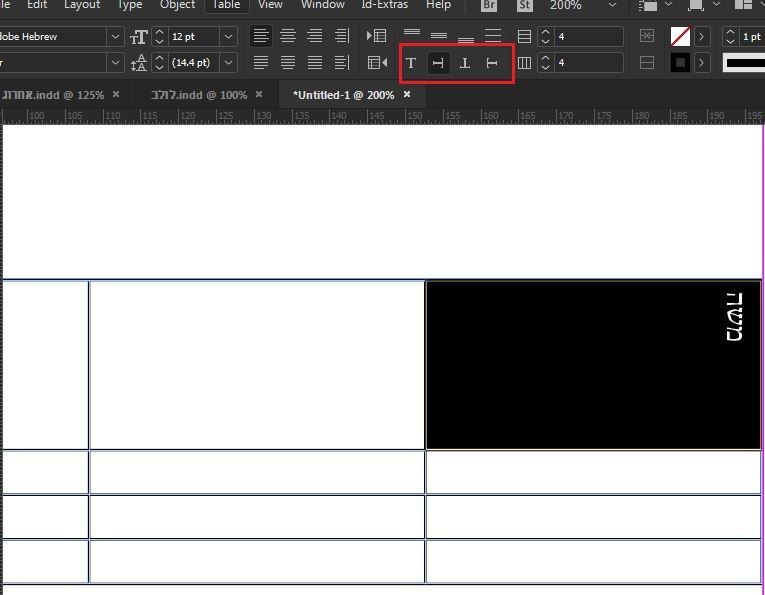Align cell content to top

coord(412,32)
